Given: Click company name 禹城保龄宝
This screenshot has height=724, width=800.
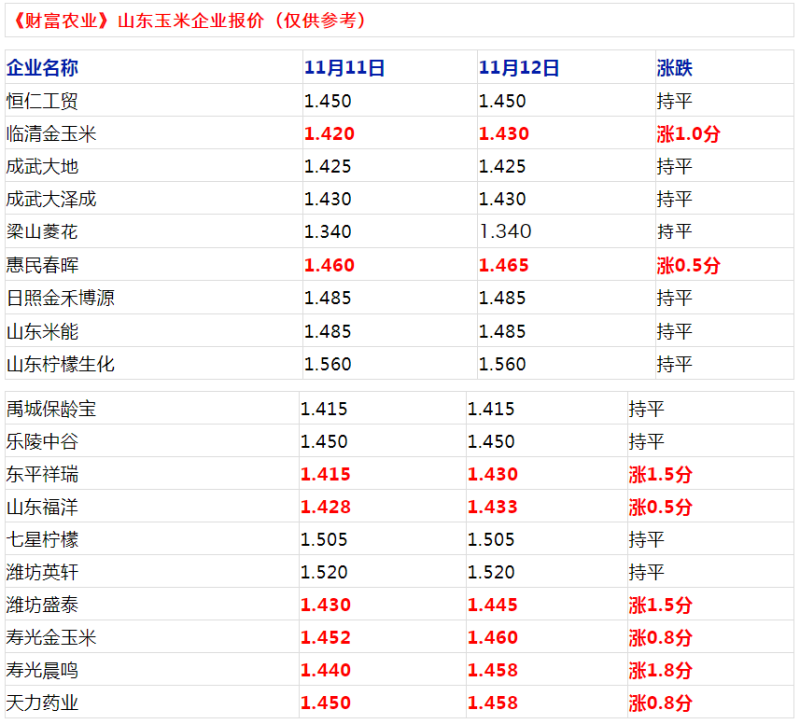Looking at the screenshot, I should [x=52, y=409].
